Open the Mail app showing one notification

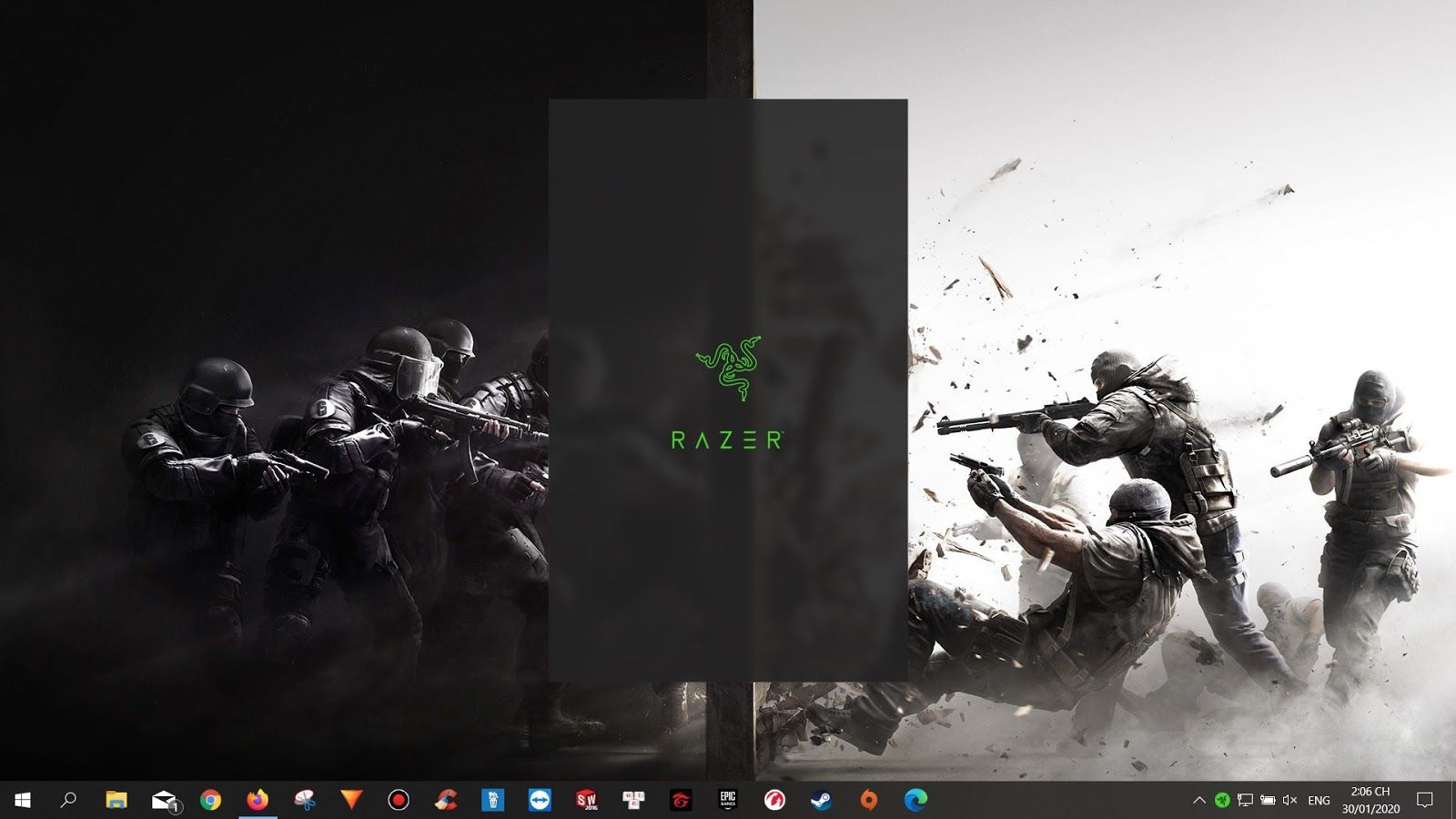click(164, 802)
